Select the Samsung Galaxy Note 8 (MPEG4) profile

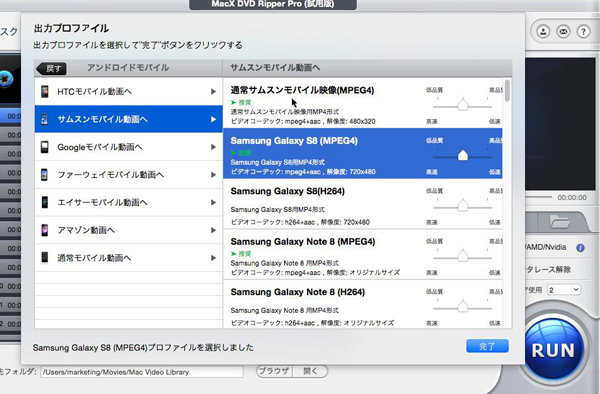362,254
